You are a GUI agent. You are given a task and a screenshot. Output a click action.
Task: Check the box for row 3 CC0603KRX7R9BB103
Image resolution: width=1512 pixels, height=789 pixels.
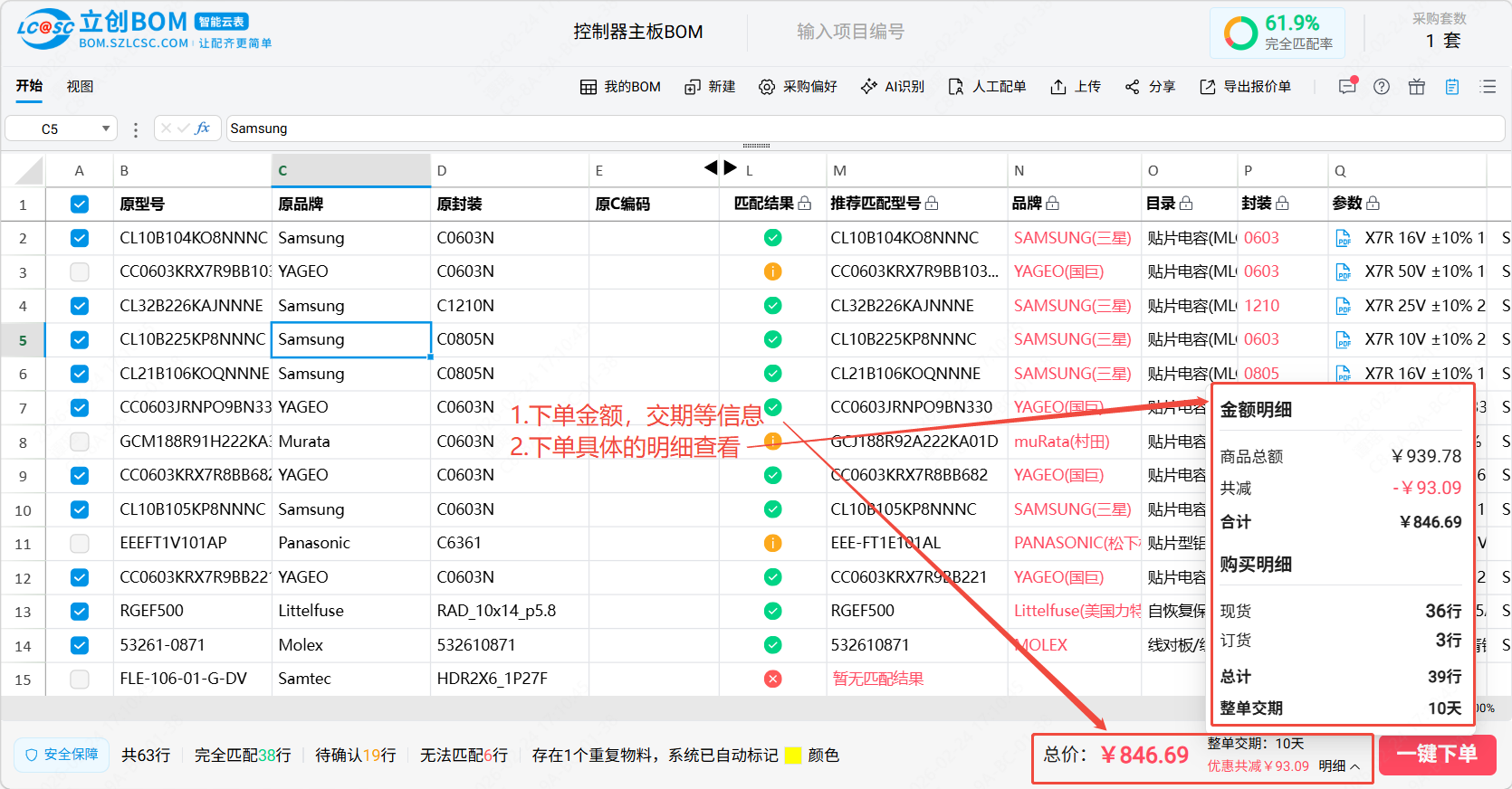[x=80, y=271]
